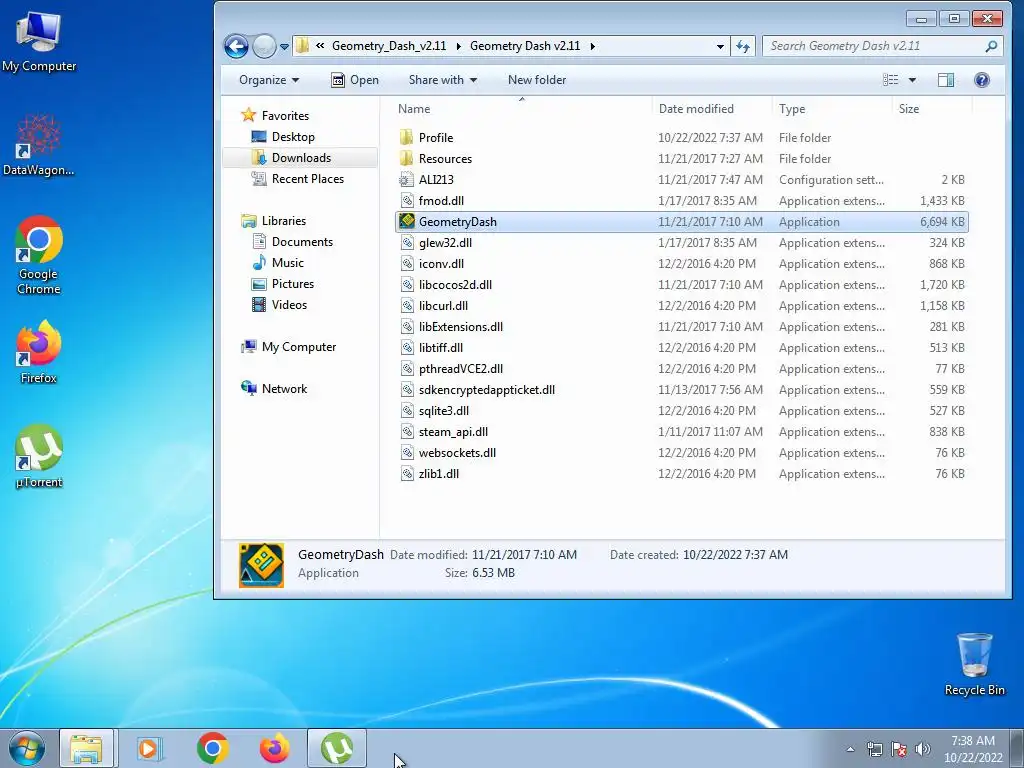Select the sdkencryptedappticket.dll file

click(682, 390)
